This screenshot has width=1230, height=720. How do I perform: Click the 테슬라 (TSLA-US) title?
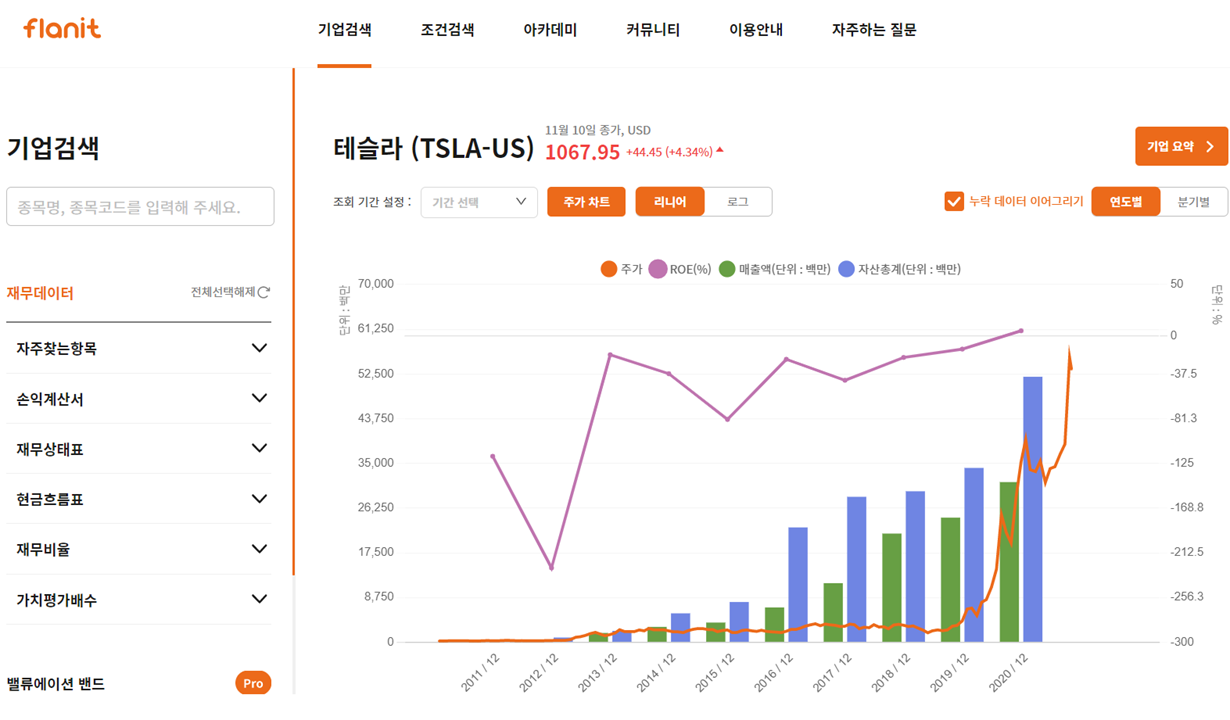click(x=434, y=148)
